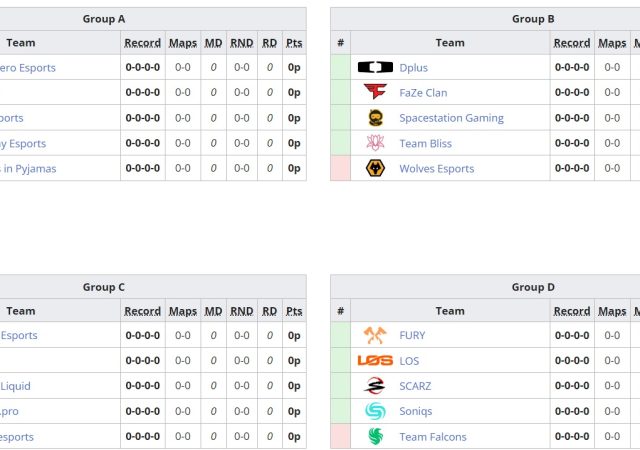Click the Wolves Esports logo

tap(375, 168)
